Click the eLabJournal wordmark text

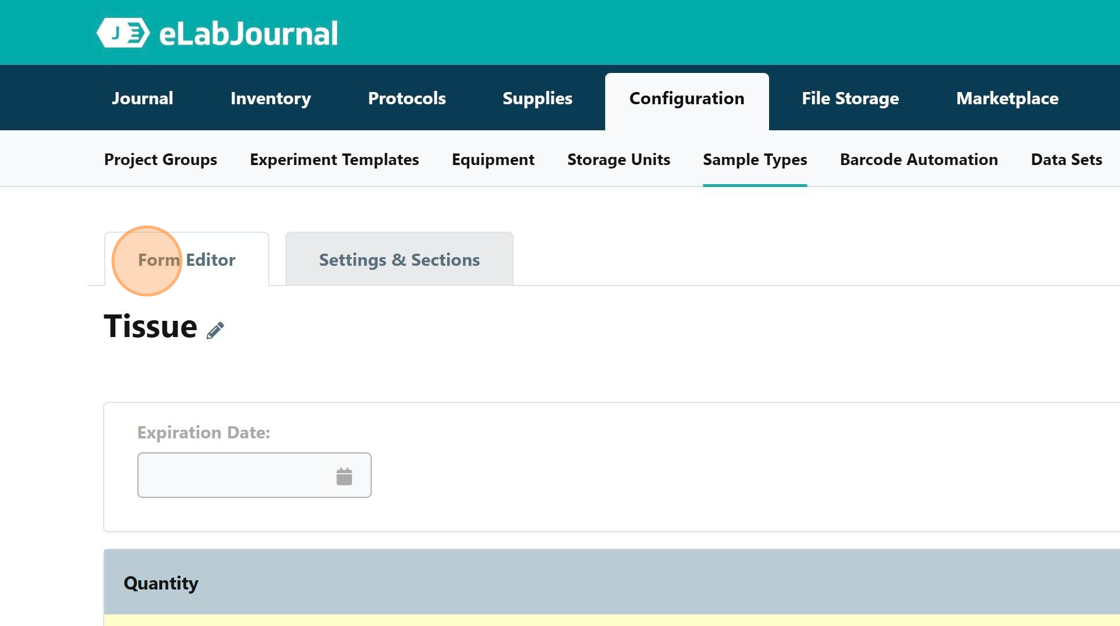tap(249, 34)
